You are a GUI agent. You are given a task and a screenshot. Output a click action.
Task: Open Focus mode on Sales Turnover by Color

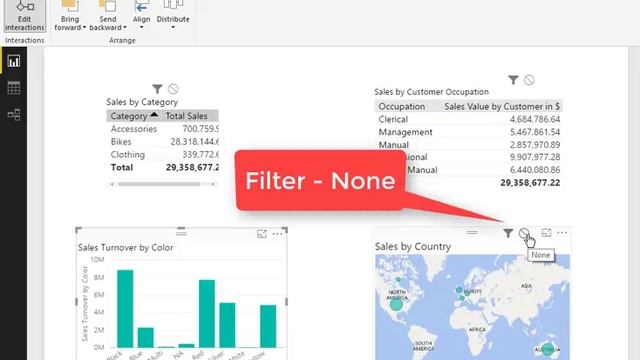click(x=262, y=233)
